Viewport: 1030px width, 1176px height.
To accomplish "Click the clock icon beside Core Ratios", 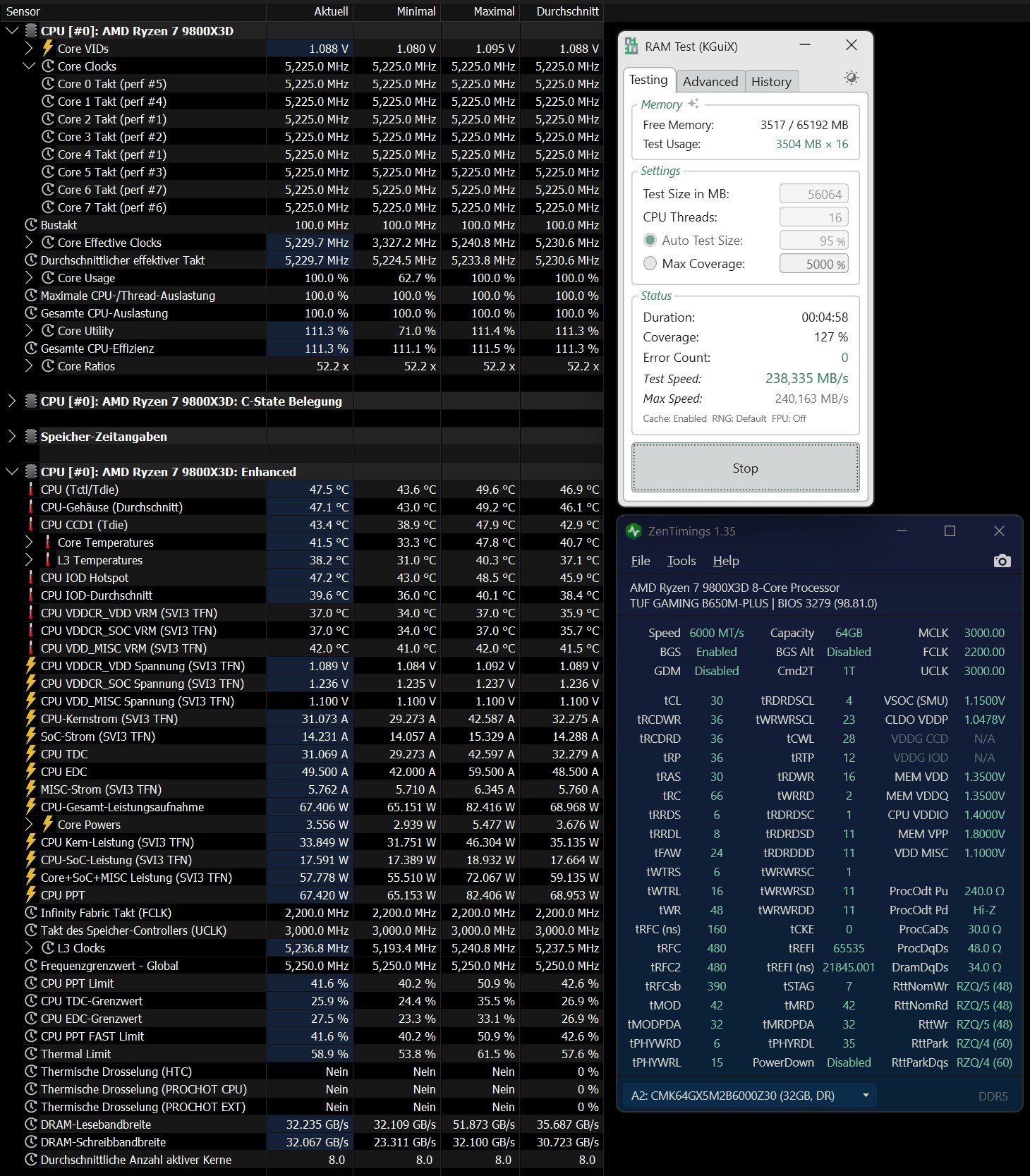I will coord(48,366).
